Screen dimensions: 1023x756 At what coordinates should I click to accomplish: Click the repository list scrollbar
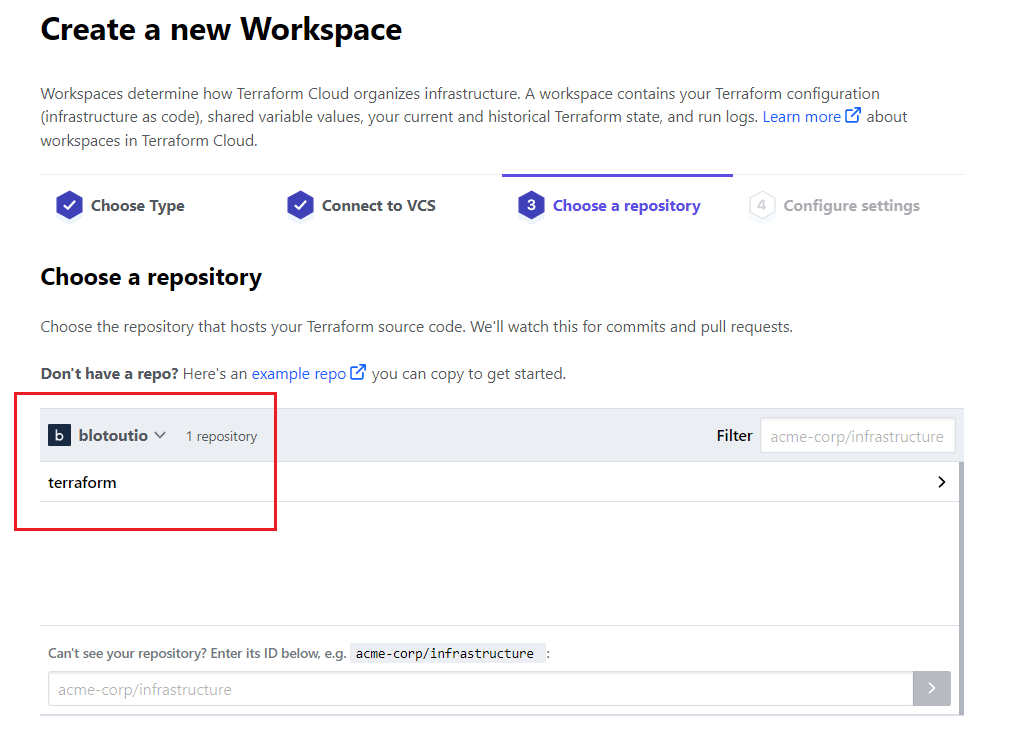pos(961,588)
